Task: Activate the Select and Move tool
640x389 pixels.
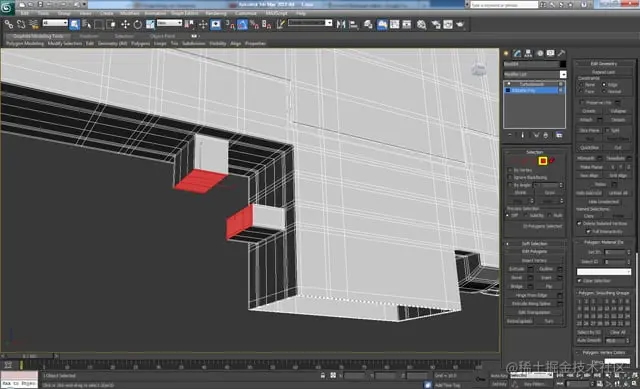Action: [x=125, y=24]
